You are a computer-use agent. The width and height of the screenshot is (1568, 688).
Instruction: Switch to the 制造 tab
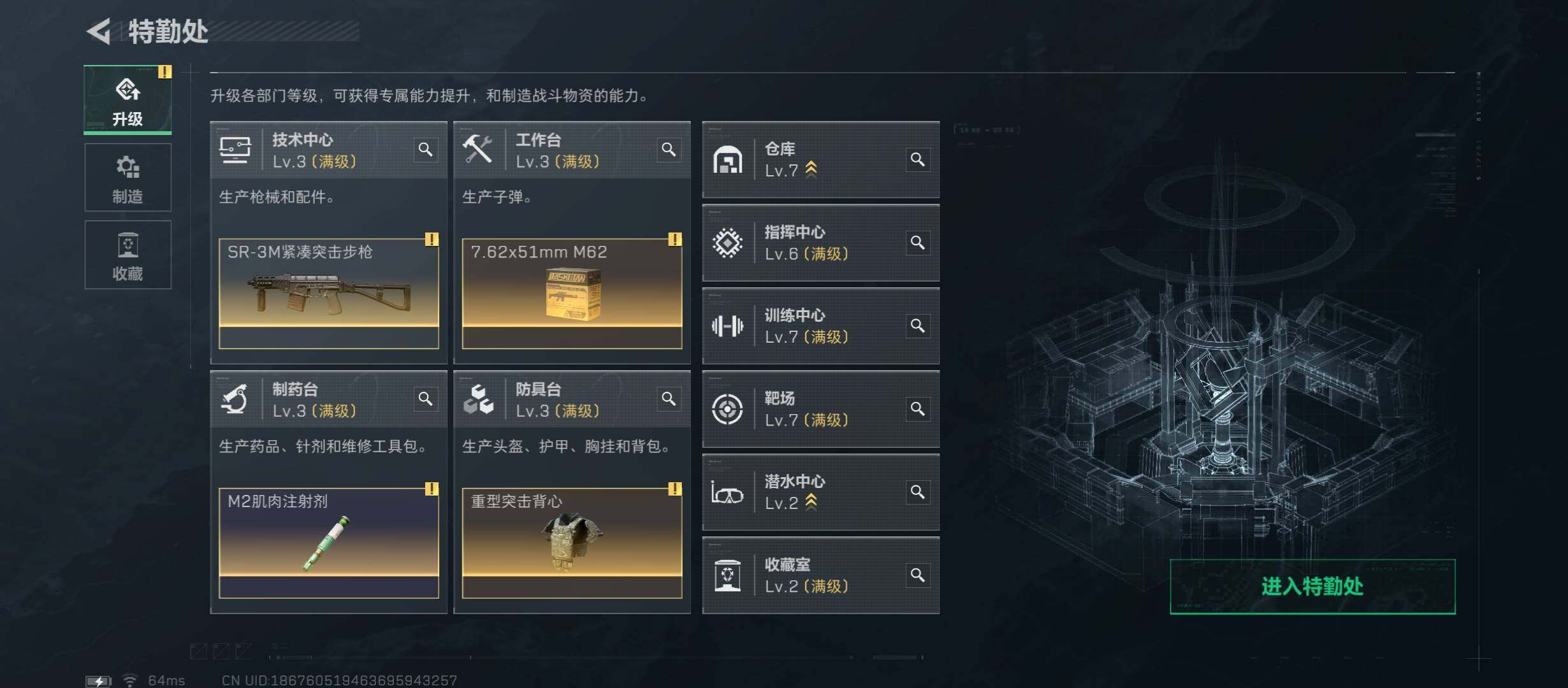coord(127,177)
